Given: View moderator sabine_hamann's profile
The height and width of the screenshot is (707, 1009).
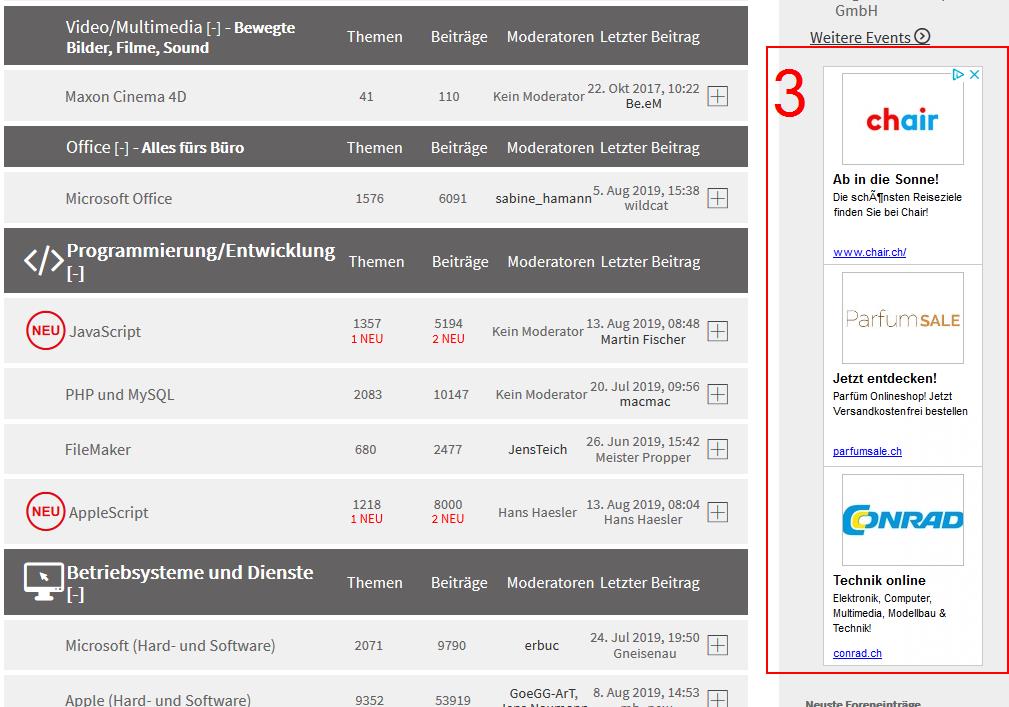Looking at the screenshot, I should (x=543, y=199).
